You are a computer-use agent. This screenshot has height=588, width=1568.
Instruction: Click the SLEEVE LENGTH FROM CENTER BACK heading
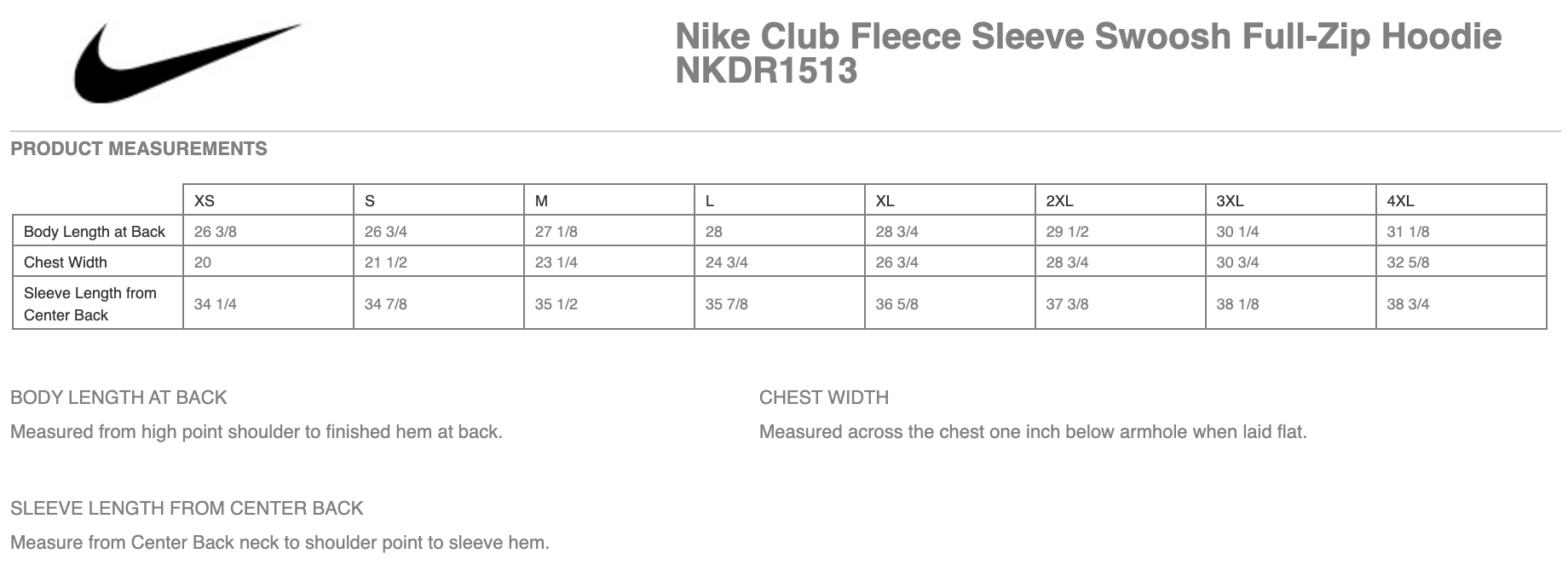(x=187, y=509)
